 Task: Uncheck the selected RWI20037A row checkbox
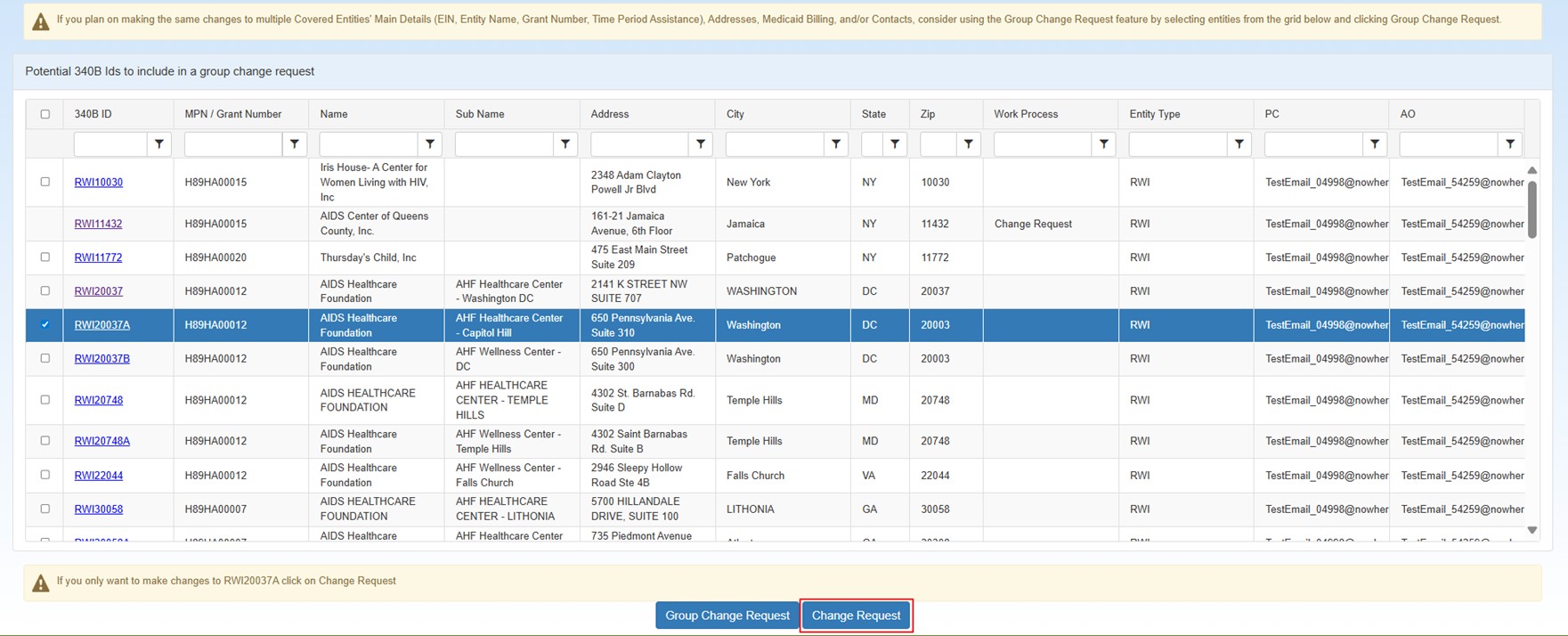coord(45,325)
